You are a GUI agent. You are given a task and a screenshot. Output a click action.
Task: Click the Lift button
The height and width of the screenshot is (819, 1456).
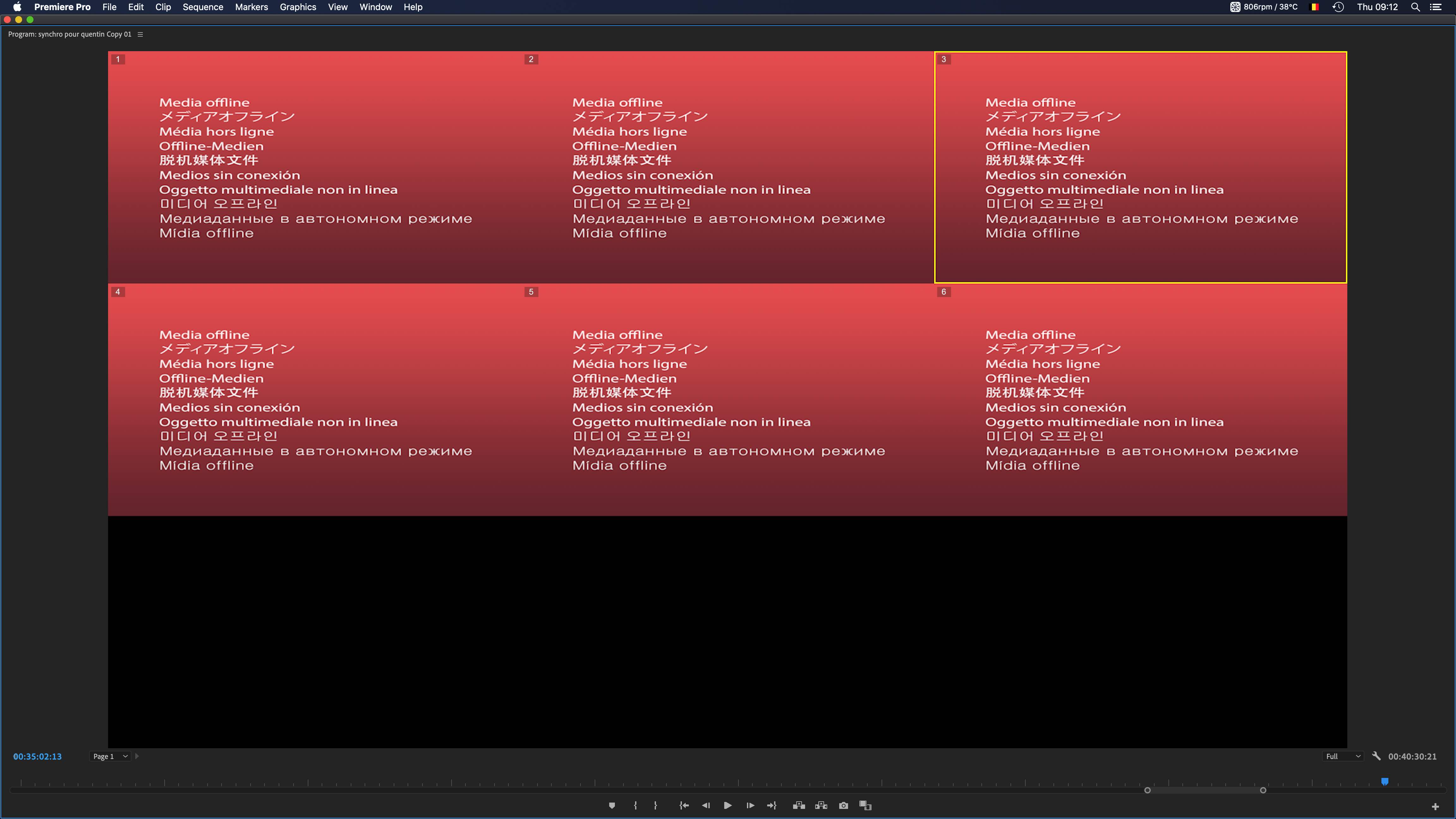799,805
